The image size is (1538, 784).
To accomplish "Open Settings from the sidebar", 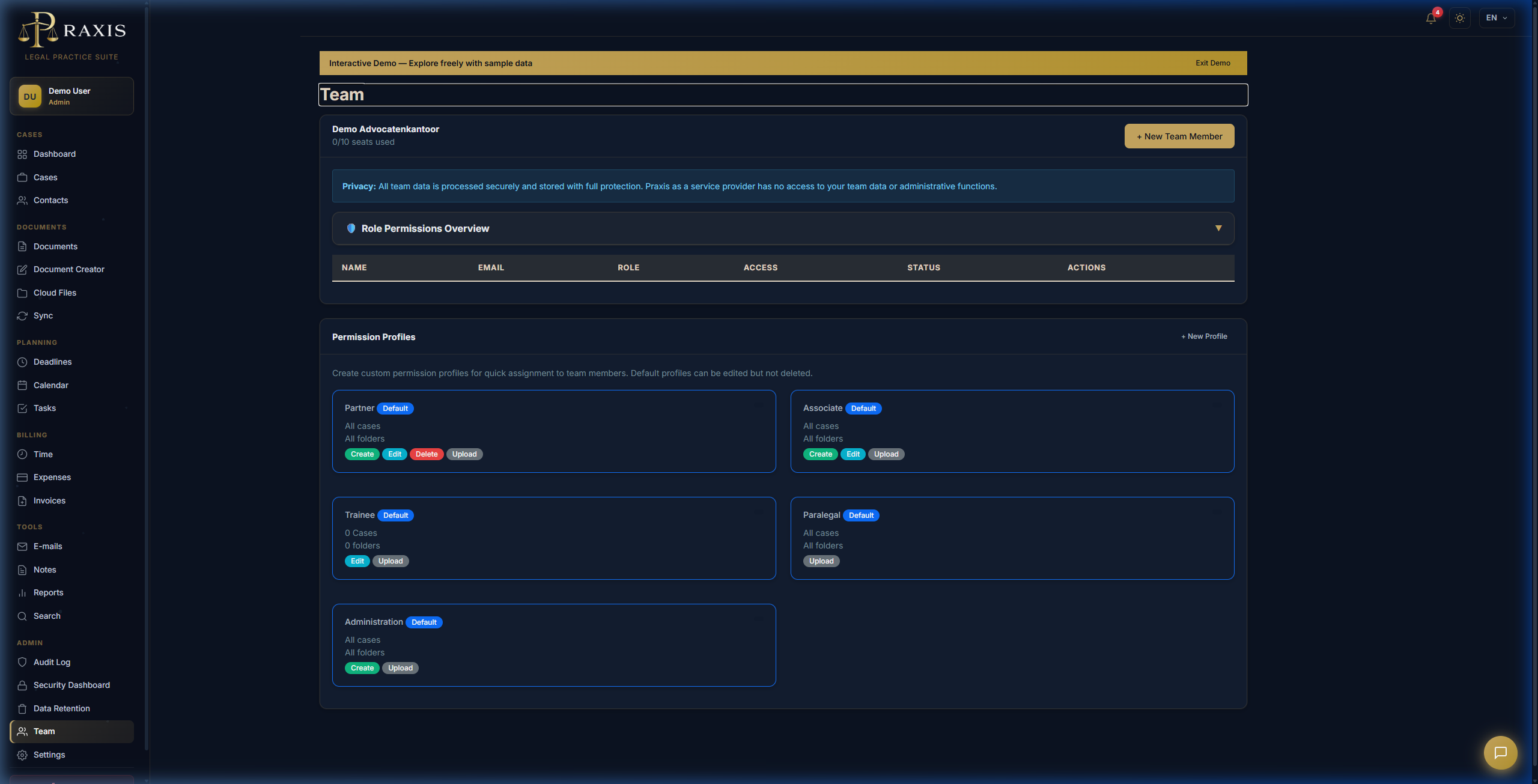I will click(72, 755).
